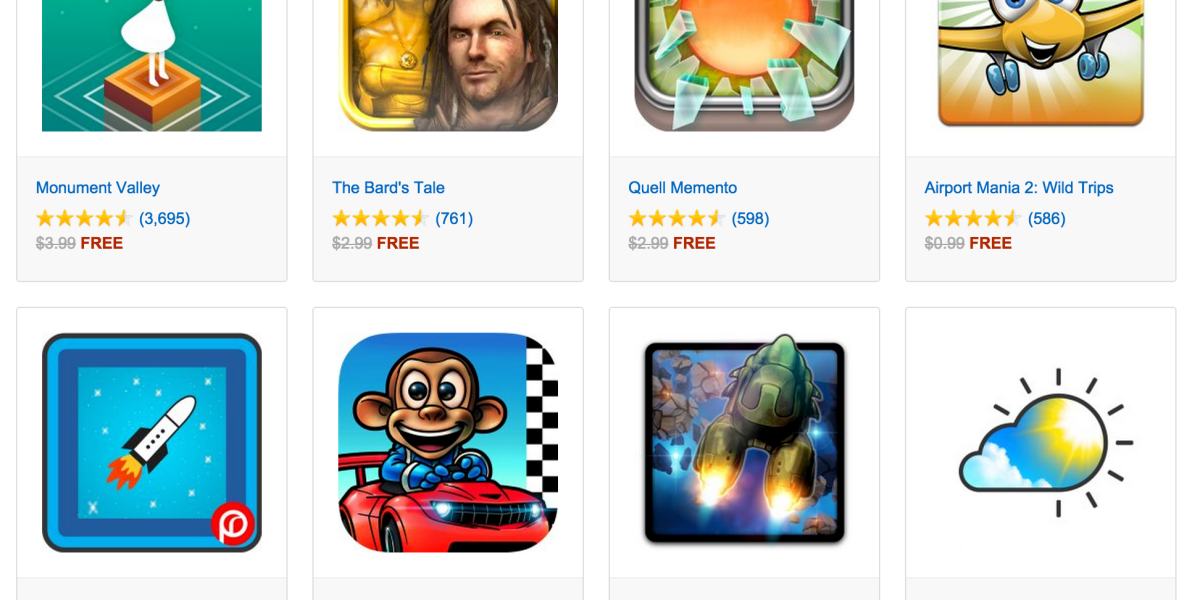Viewport: 1200px width, 600px height.
Task: Select the Quell Memento app icon
Action: tap(744, 65)
